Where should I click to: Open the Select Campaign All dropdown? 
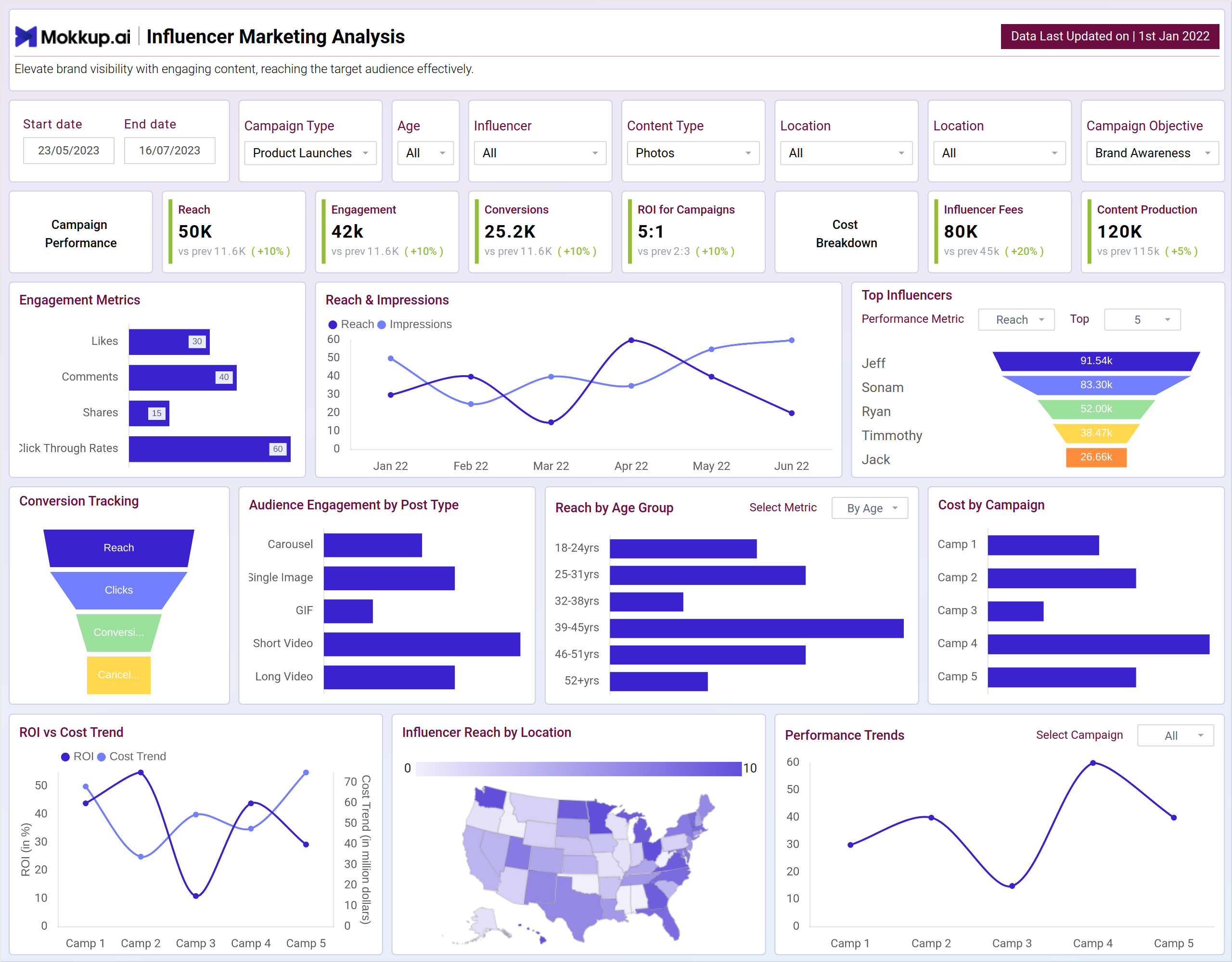point(1176,735)
